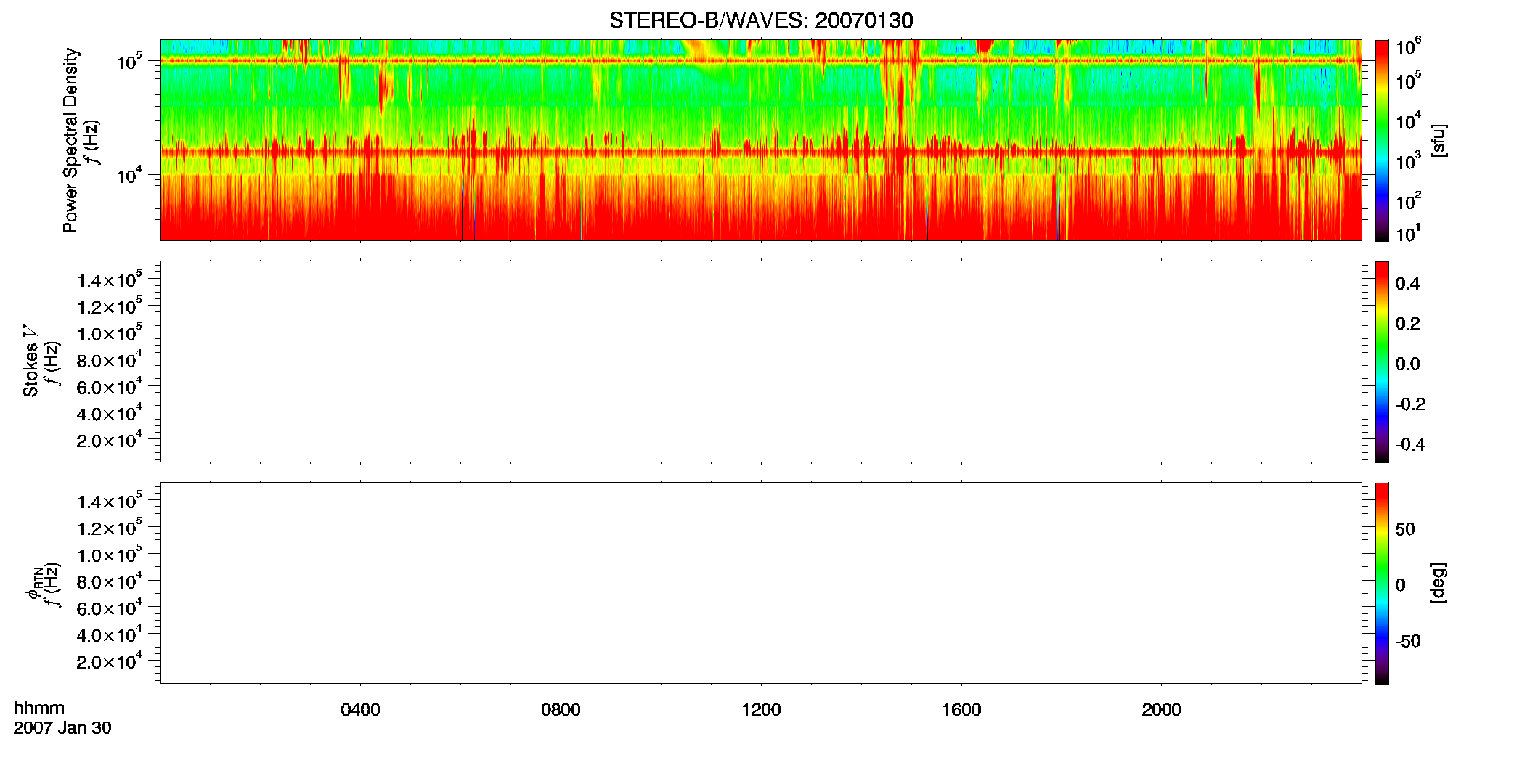This screenshot has height=784, width=1522.
Task: Click the 2007 Jan 30 date label
Action: [x=62, y=728]
